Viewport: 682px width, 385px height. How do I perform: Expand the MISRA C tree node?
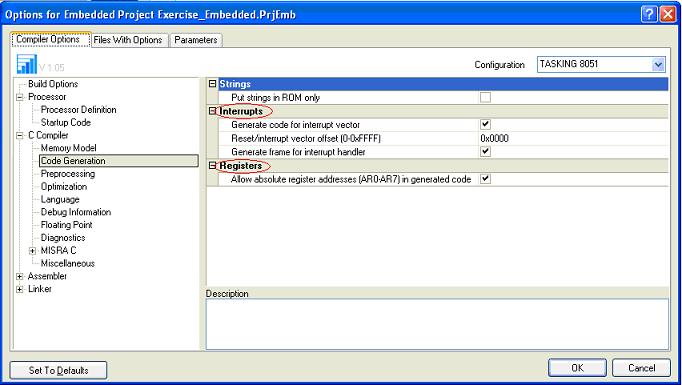(32, 251)
